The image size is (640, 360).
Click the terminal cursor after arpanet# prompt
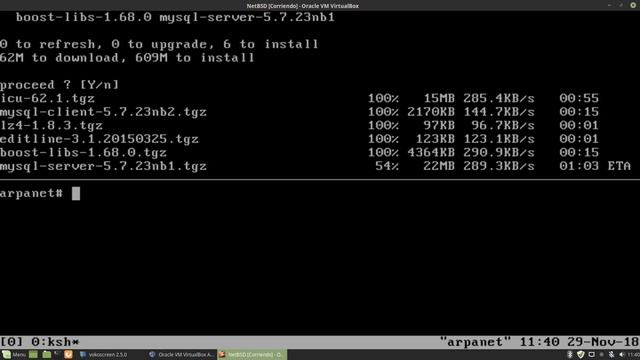[x=76, y=193]
